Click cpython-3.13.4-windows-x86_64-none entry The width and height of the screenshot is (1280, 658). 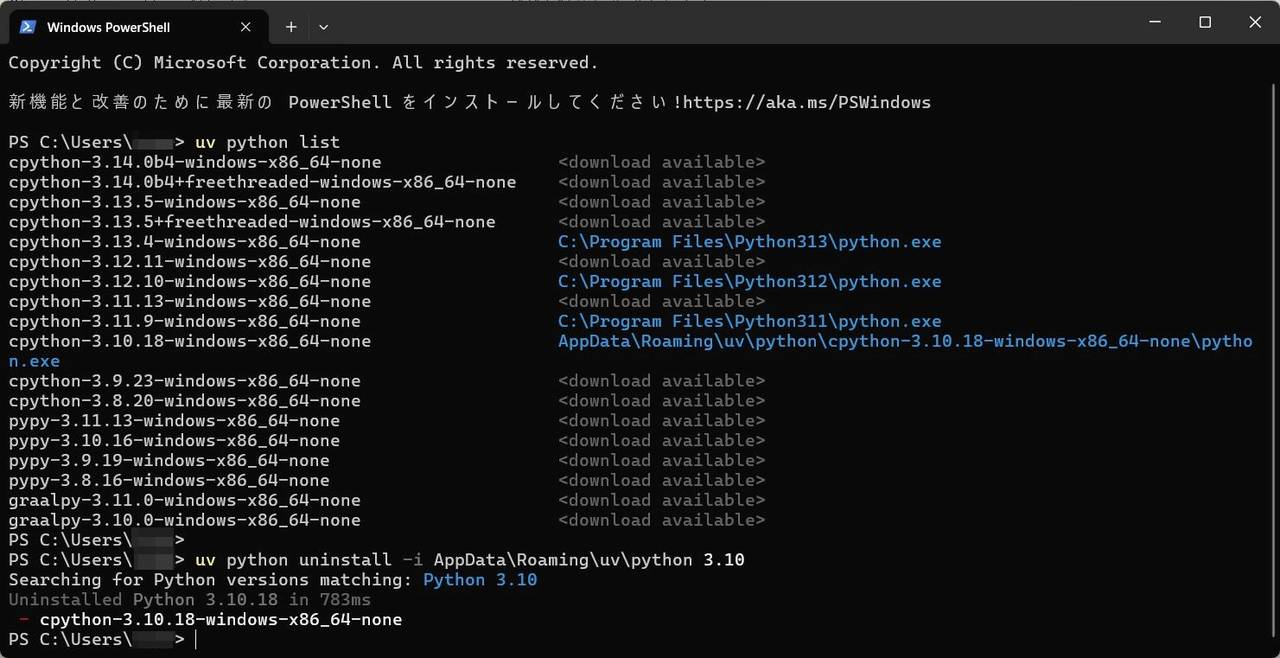(x=184, y=242)
